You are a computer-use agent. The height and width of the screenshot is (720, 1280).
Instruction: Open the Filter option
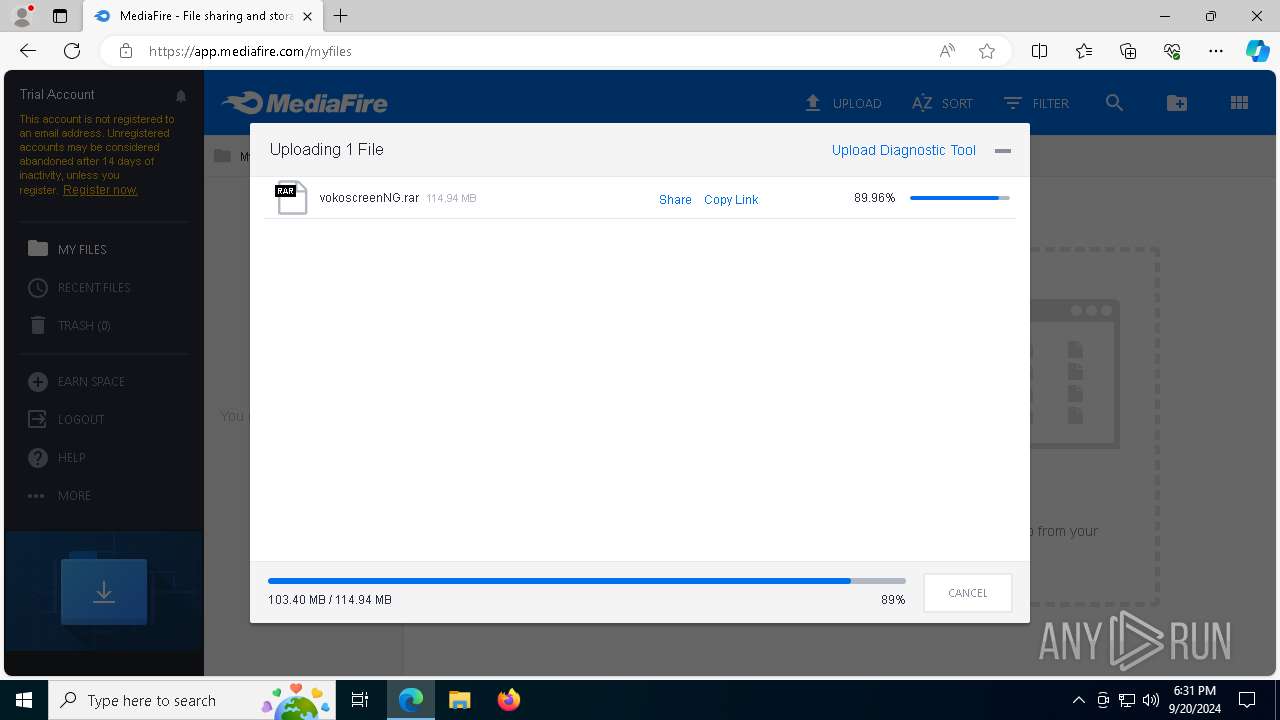click(x=1036, y=103)
